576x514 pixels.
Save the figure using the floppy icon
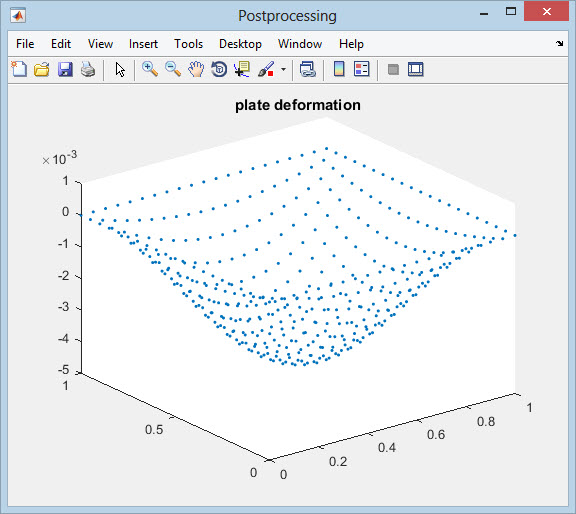pyautogui.click(x=65, y=69)
